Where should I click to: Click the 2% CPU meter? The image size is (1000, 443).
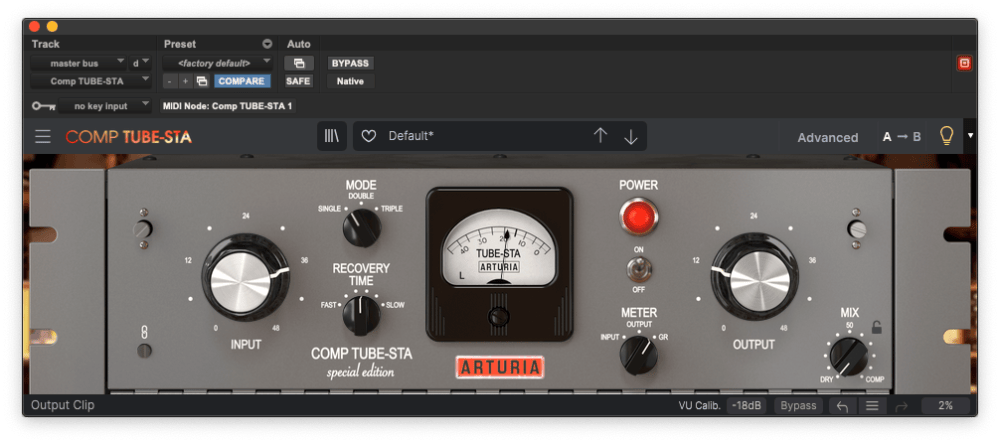coord(946,406)
